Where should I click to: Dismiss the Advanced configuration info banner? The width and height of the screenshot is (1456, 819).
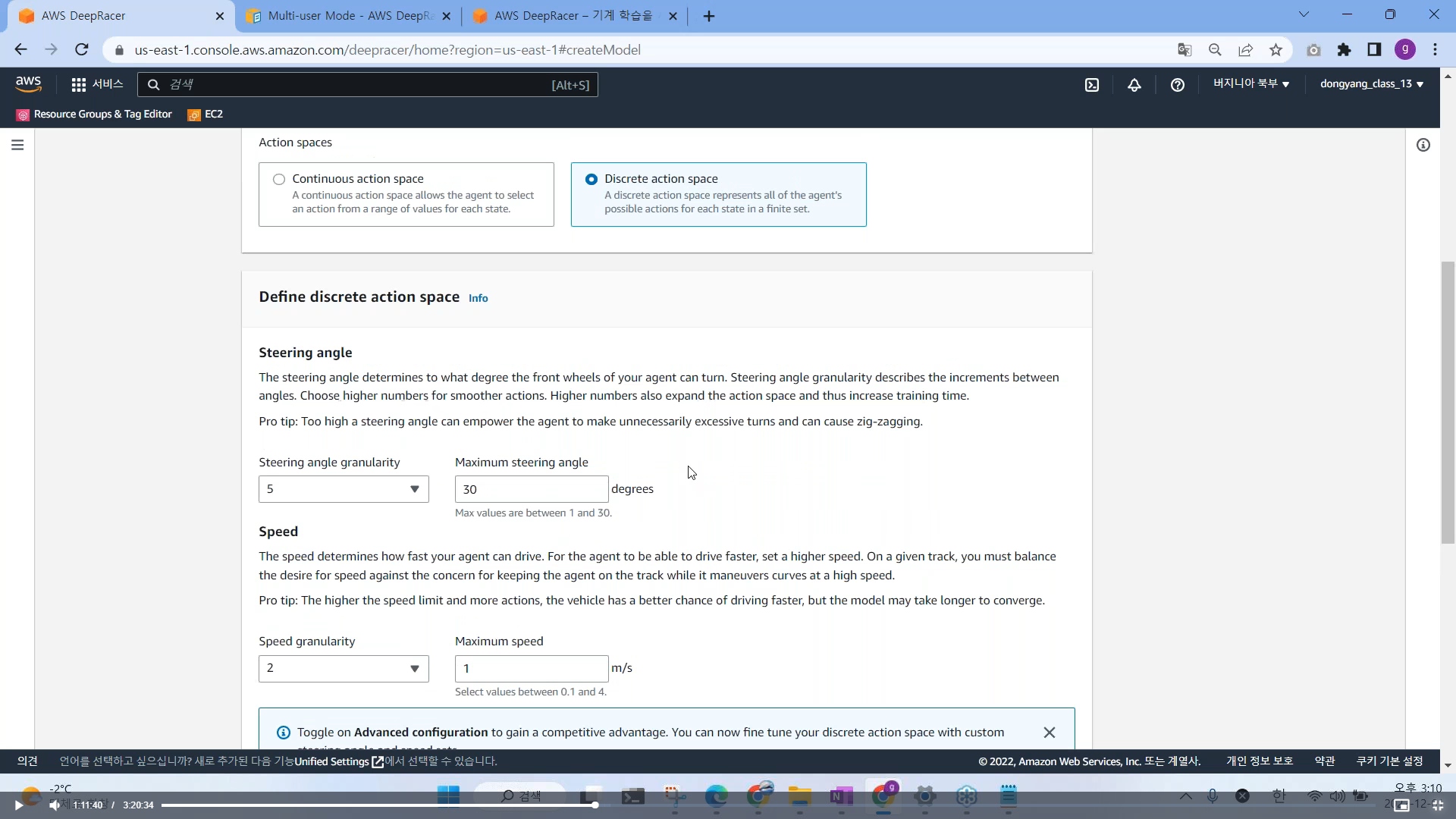pyautogui.click(x=1050, y=733)
